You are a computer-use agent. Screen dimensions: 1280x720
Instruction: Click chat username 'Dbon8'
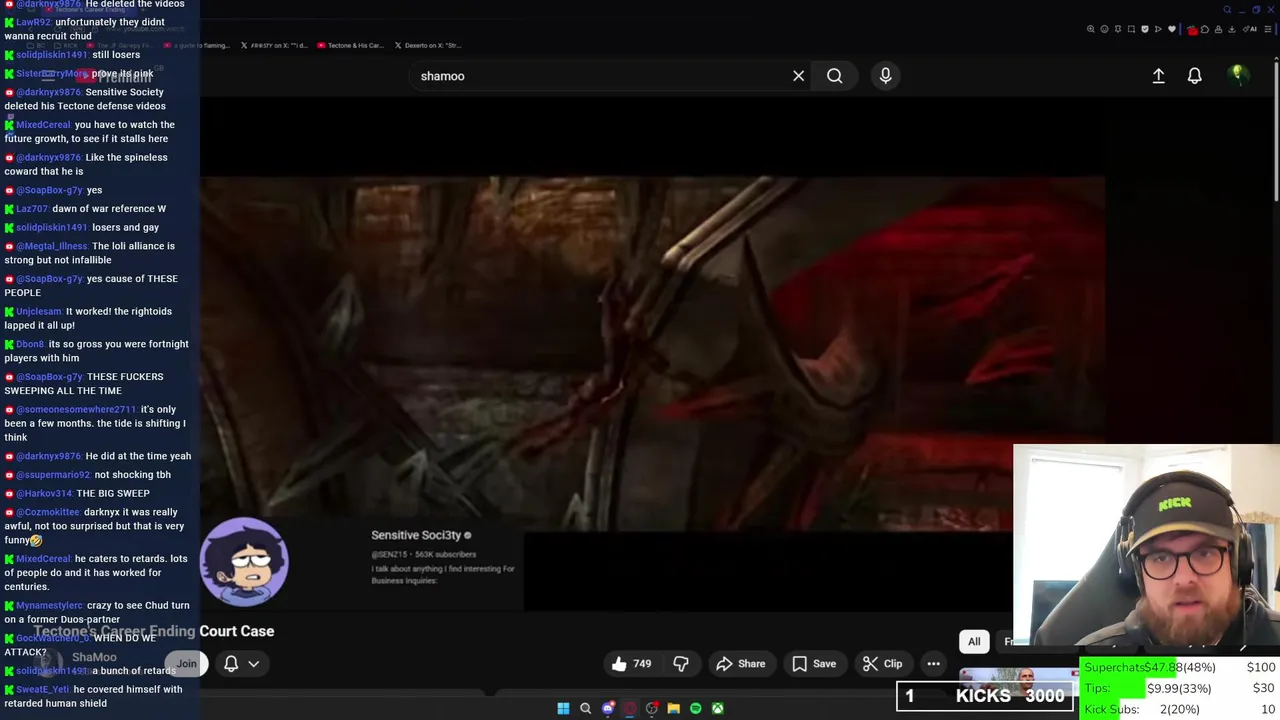pos(30,344)
